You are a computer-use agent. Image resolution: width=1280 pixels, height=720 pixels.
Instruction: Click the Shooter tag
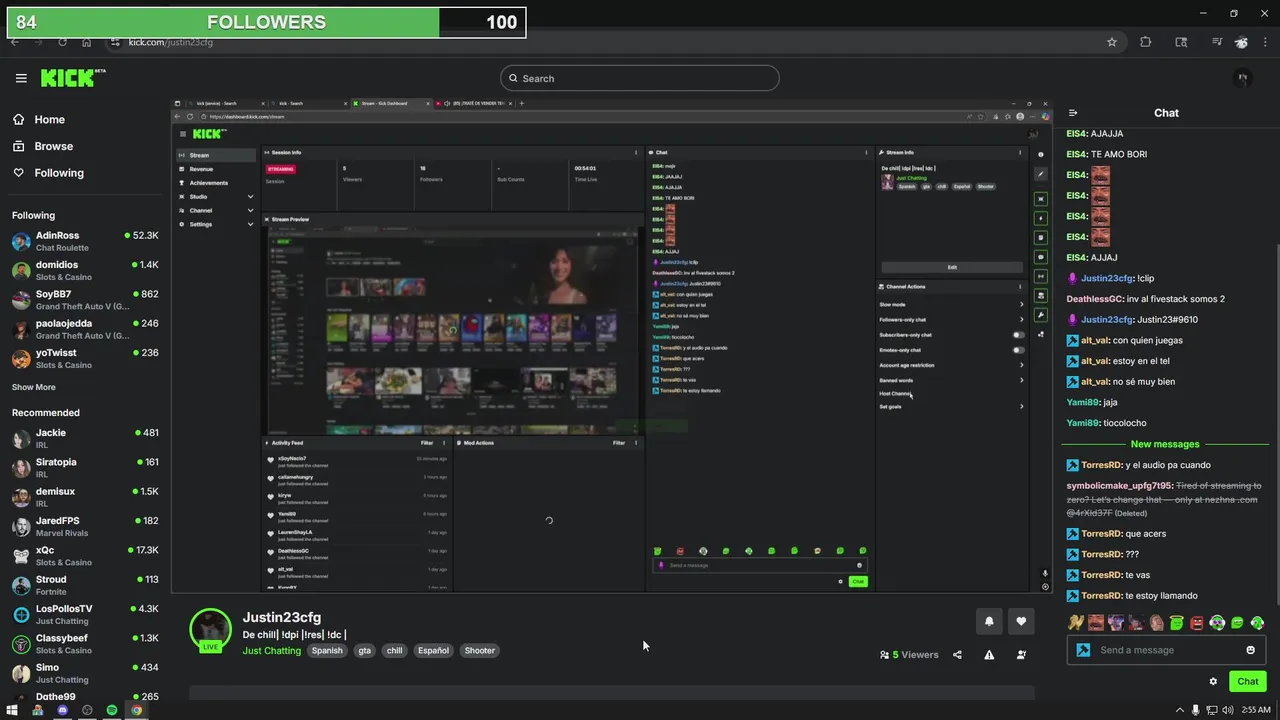479,650
